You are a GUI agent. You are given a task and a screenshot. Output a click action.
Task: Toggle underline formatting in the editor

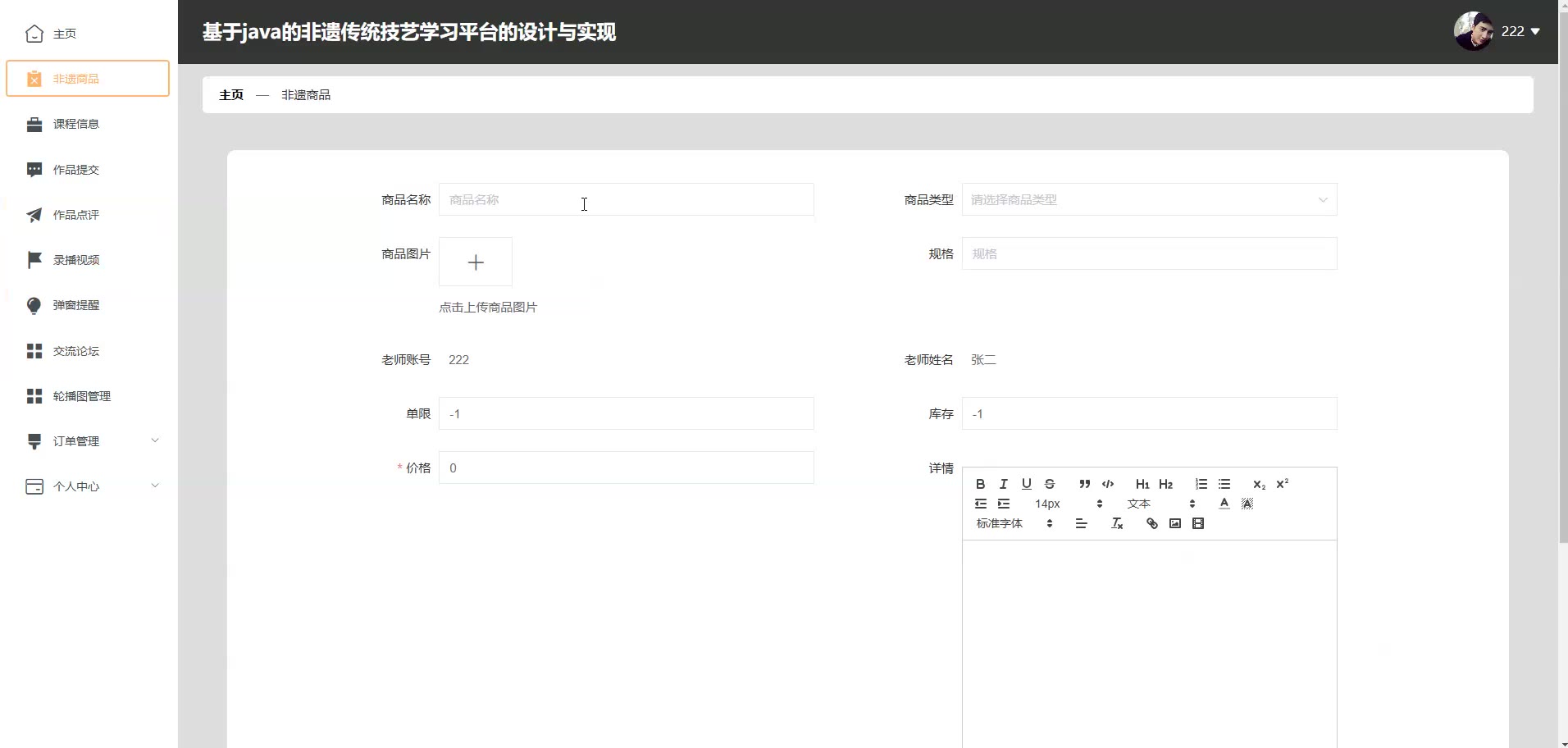(x=1026, y=484)
